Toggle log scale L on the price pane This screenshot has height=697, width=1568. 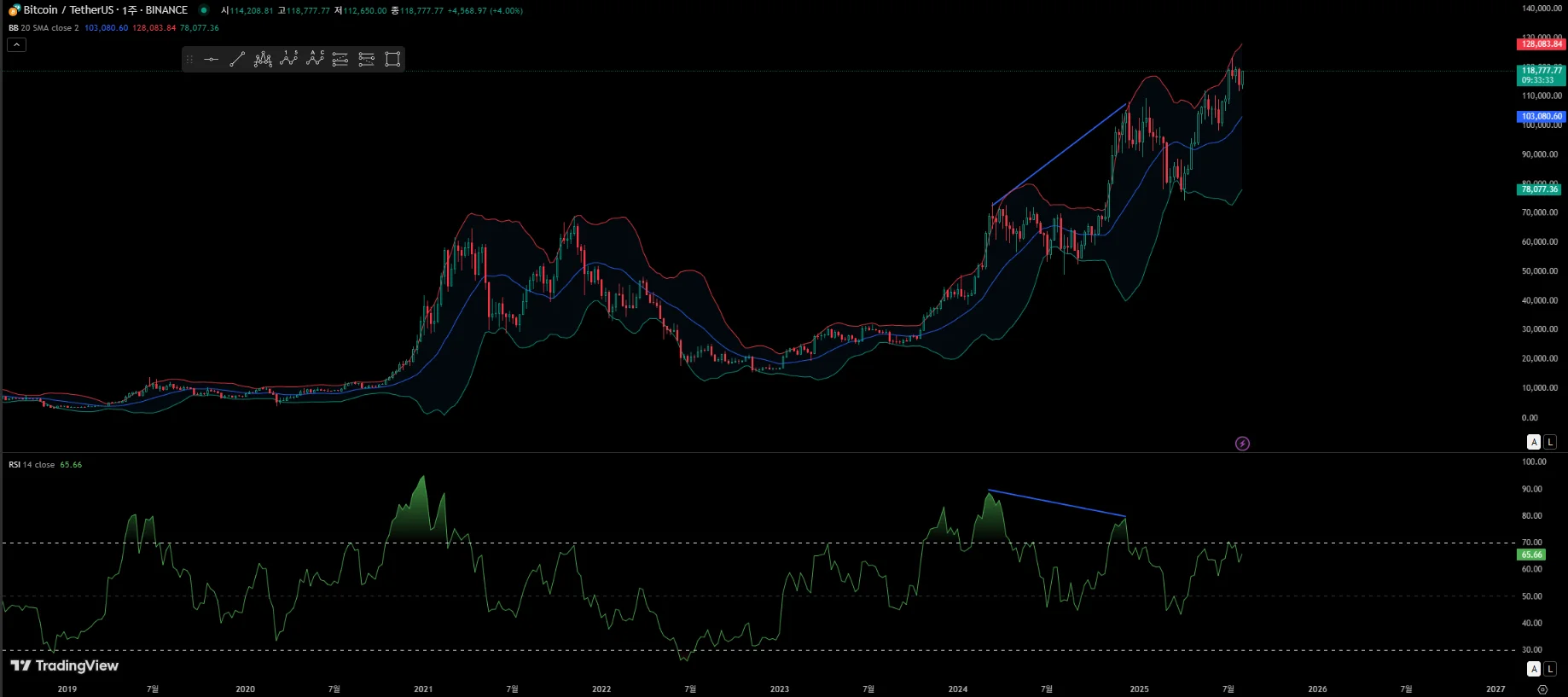1550,442
